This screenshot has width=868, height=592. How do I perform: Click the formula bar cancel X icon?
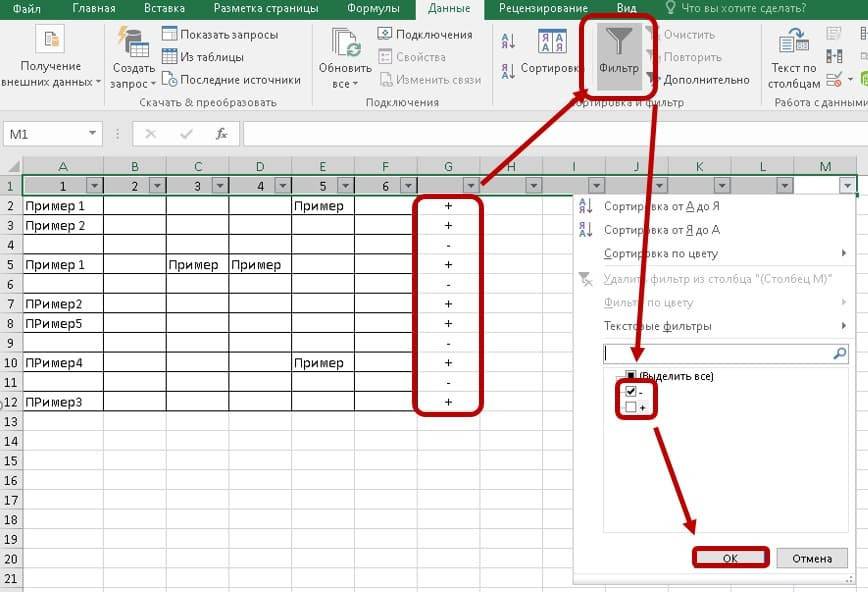point(151,134)
